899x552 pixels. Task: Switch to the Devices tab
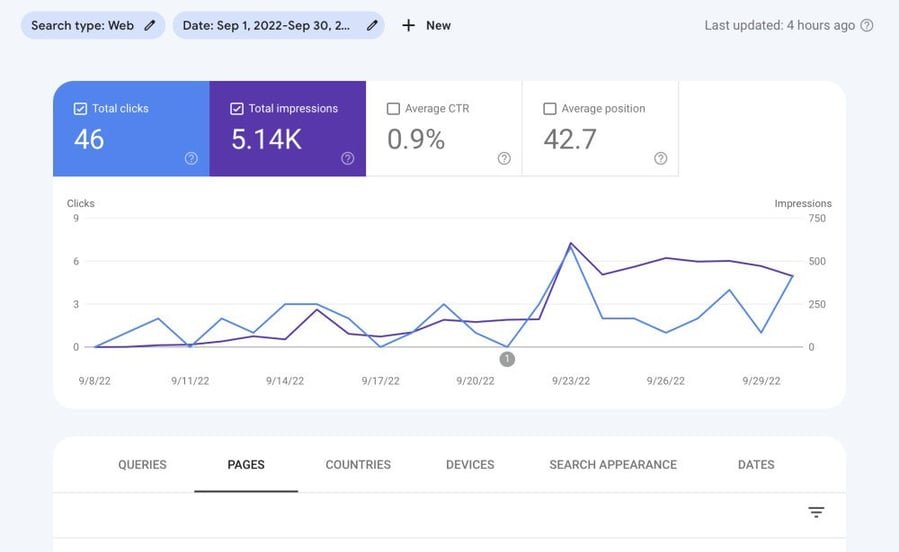[470, 465]
